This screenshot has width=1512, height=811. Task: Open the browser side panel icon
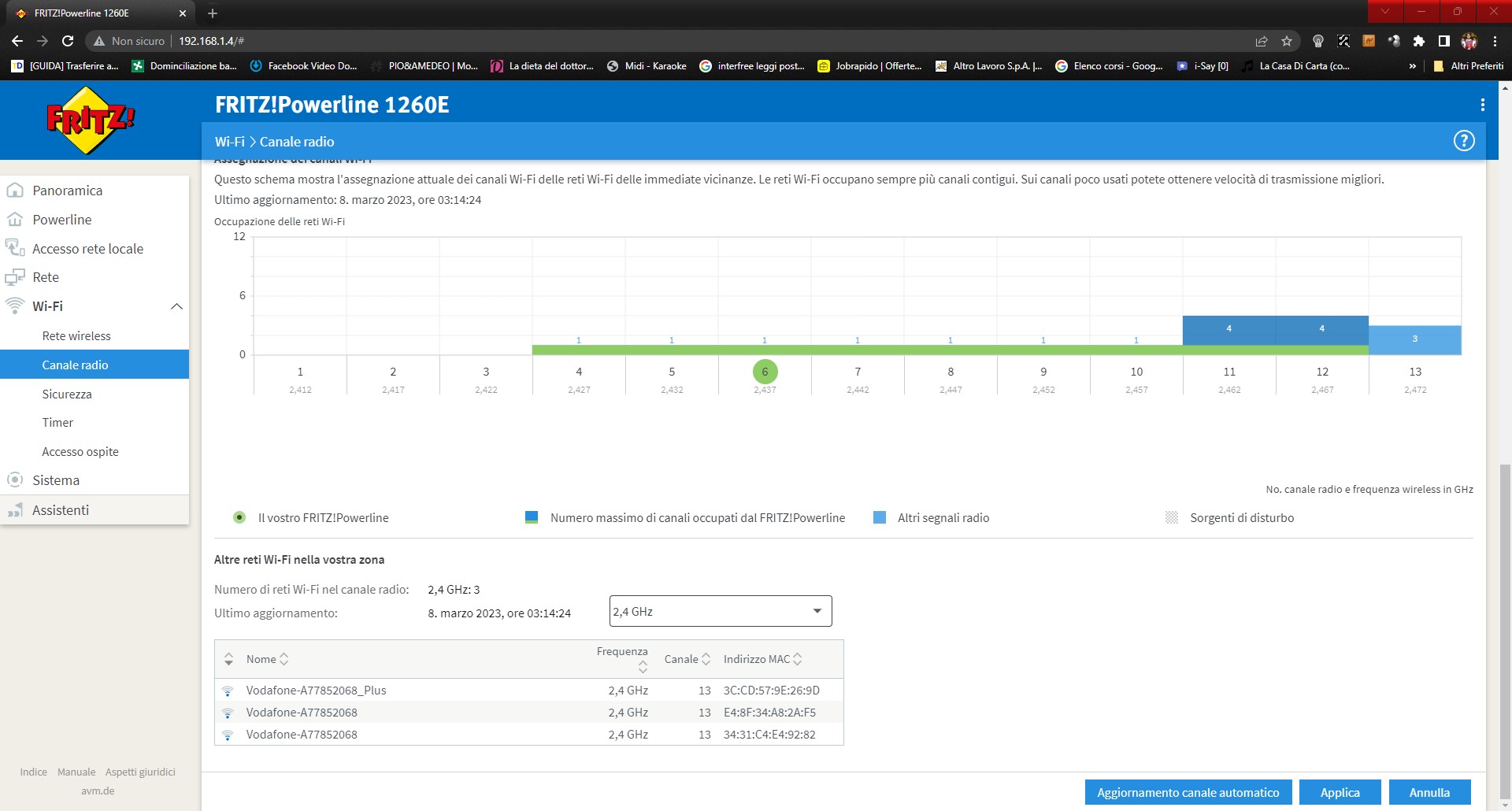(1444, 41)
